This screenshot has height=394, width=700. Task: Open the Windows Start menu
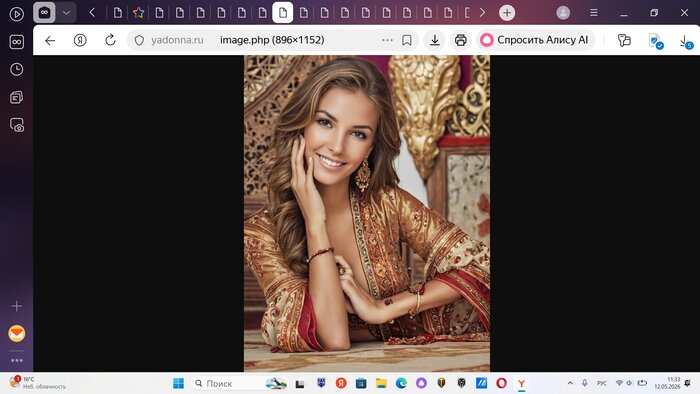178,383
